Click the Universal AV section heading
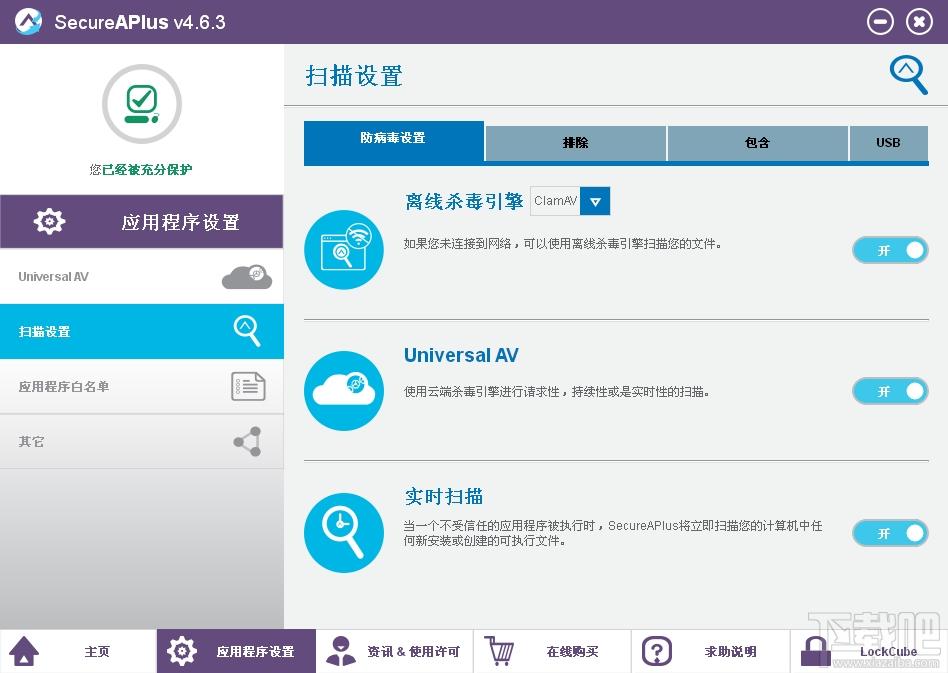This screenshot has height=673, width=948. 461,355
